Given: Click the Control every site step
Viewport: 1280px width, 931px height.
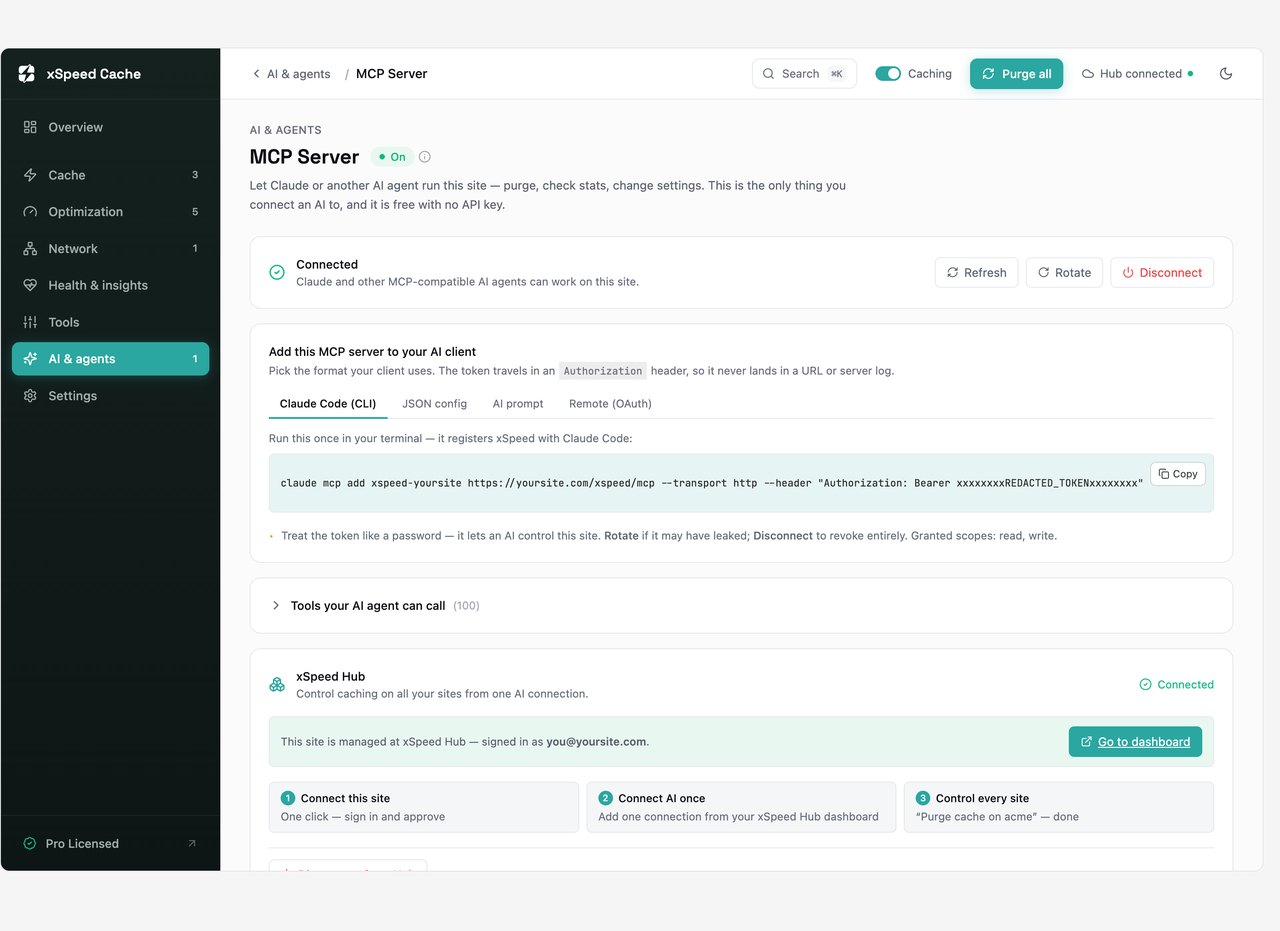Looking at the screenshot, I should pos(1059,807).
